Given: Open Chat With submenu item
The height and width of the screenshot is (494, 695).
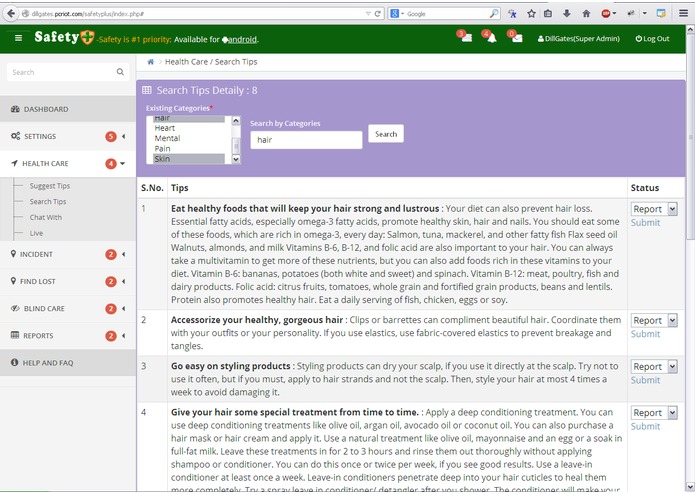Looking at the screenshot, I should [x=46, y=217].
